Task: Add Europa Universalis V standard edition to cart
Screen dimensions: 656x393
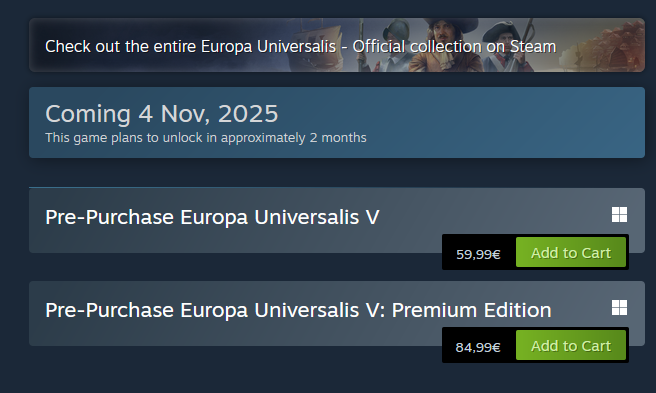Action: point(571,252)
